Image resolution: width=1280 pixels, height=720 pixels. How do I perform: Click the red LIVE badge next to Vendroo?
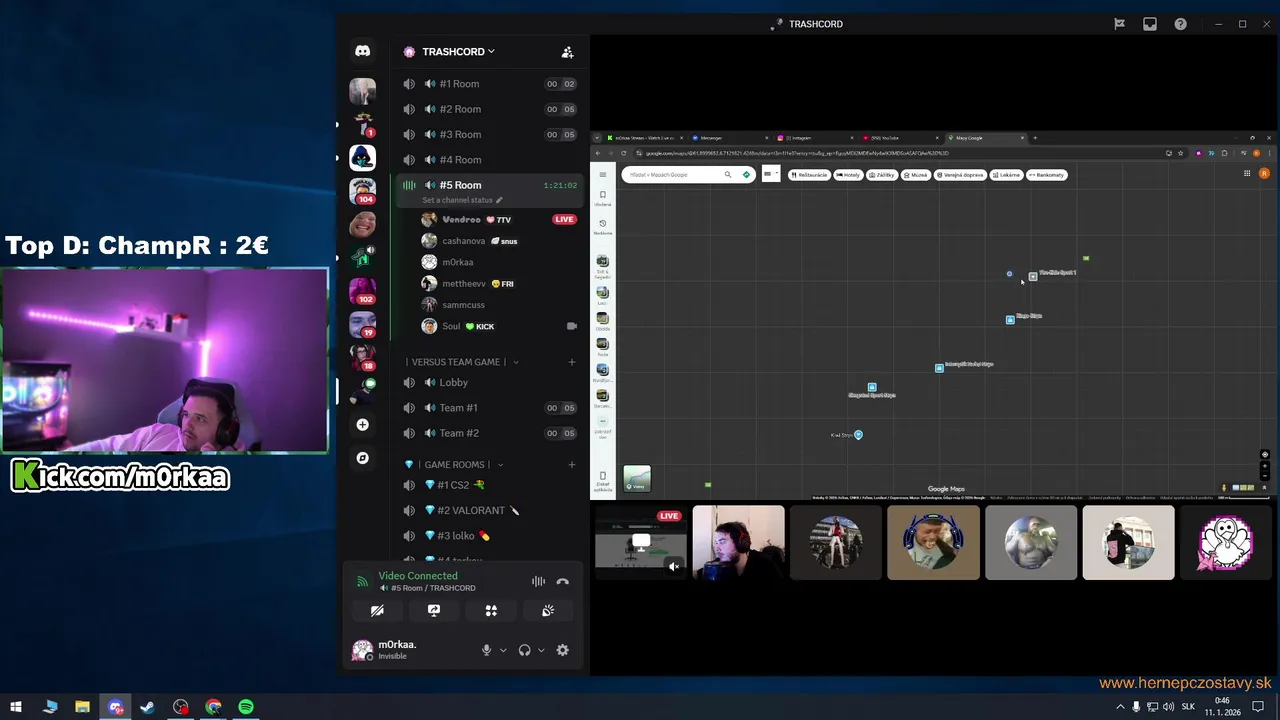(564, 219)
